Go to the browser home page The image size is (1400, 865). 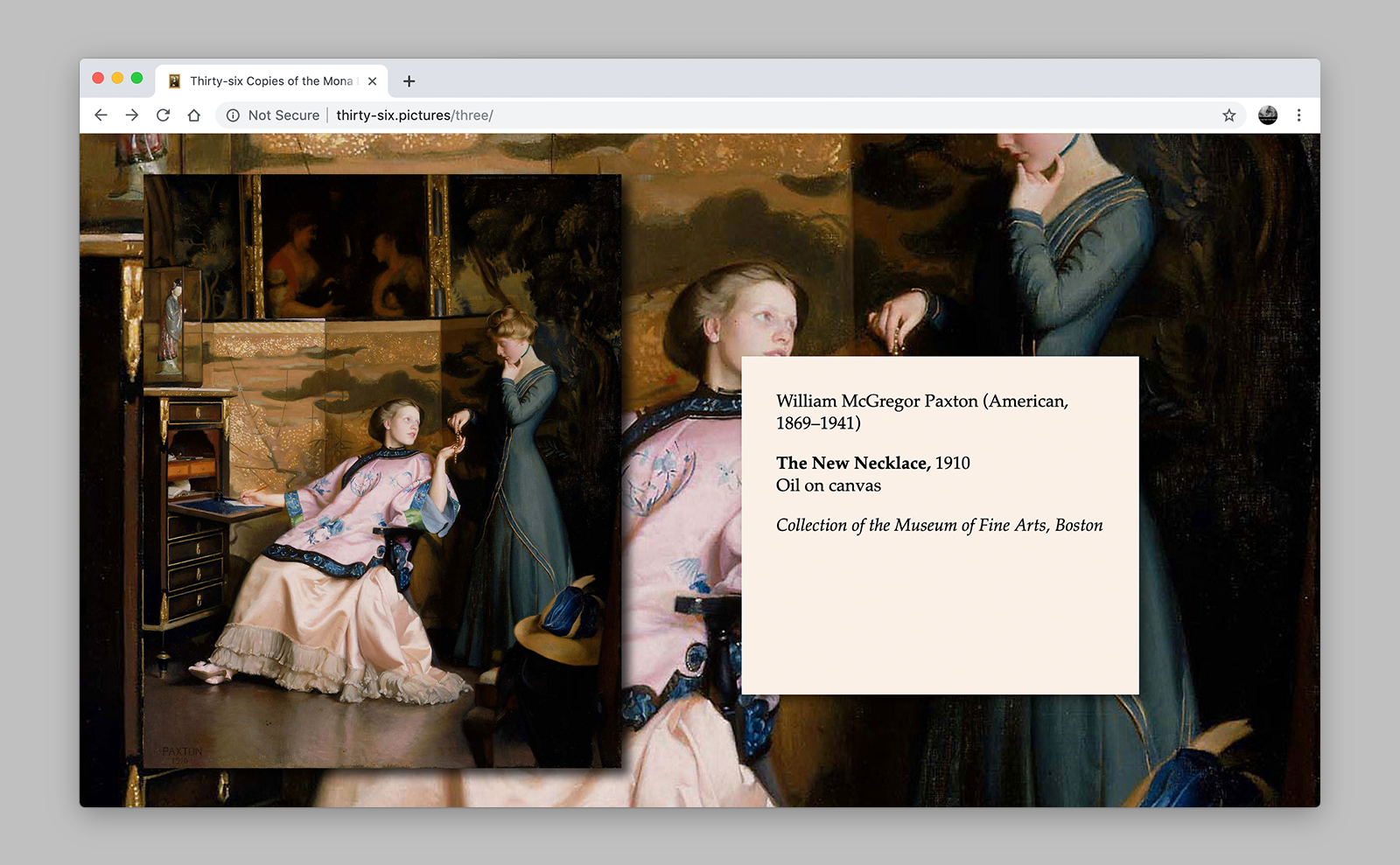click(194, 115)
